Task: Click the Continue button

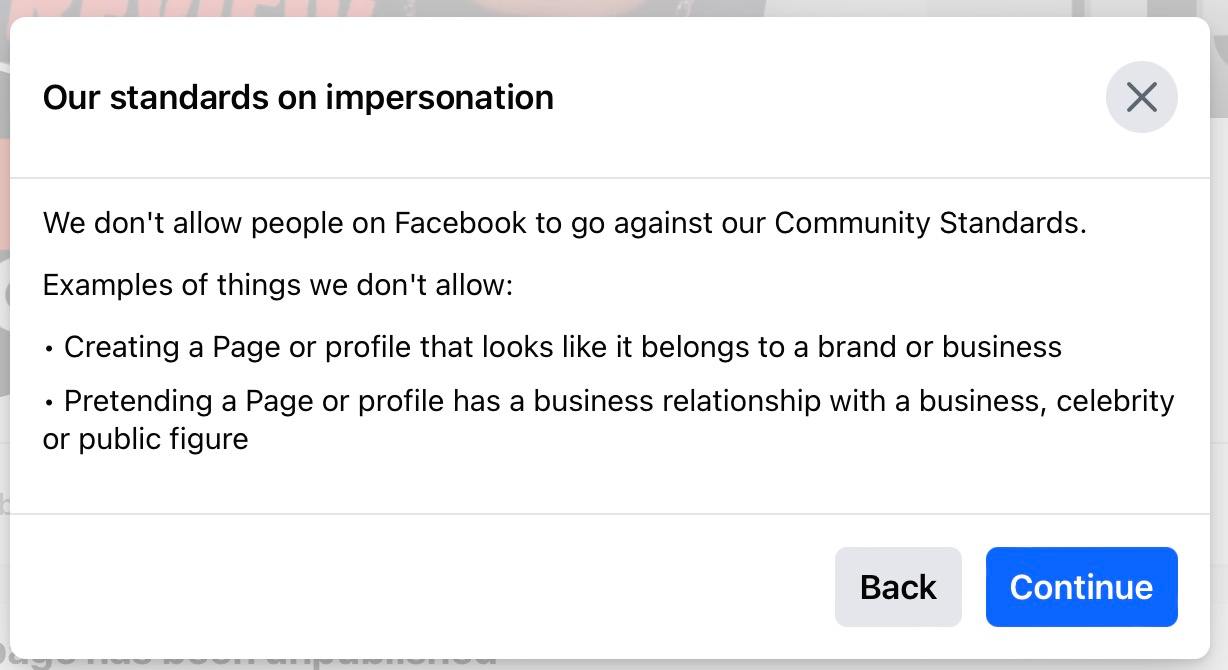Action: tap(1081, 587)
